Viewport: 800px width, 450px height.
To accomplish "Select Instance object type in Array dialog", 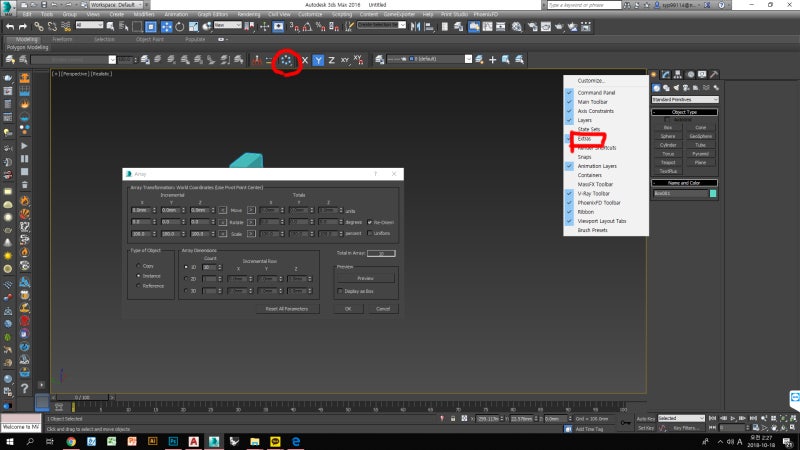I will point(138,276).
